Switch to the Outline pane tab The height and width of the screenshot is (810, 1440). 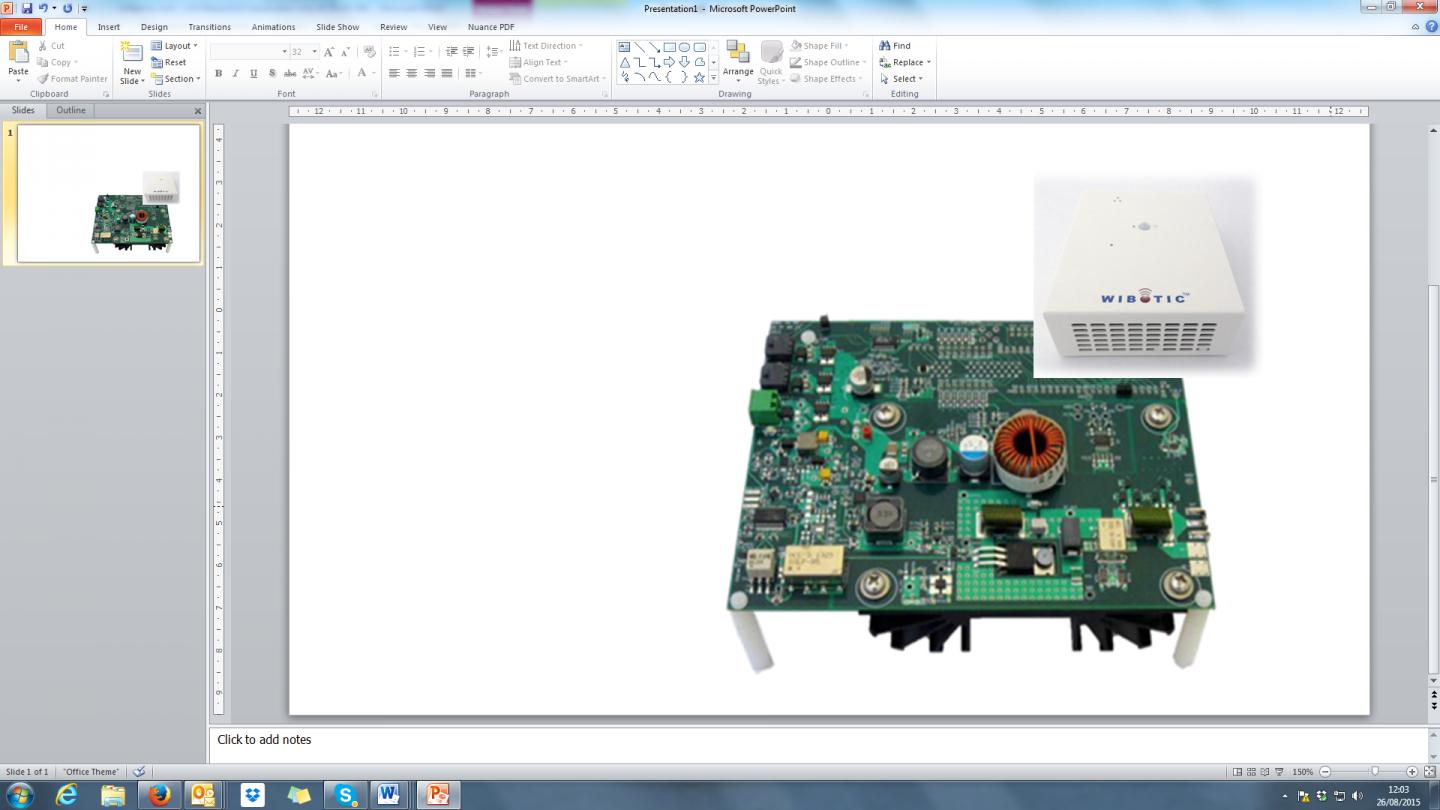[x=71, y=110]
